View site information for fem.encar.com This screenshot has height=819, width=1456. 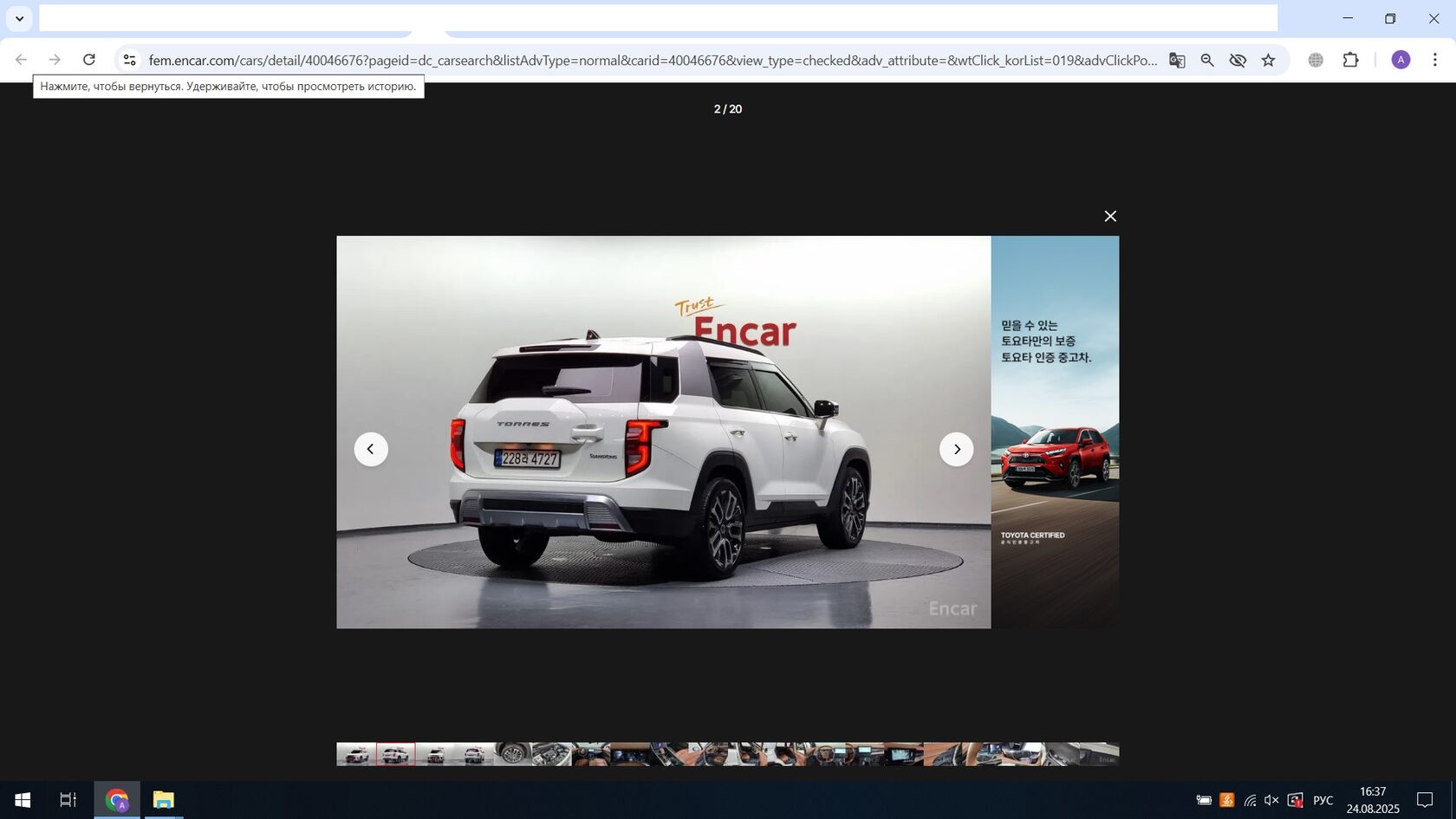tap(129, 60)
